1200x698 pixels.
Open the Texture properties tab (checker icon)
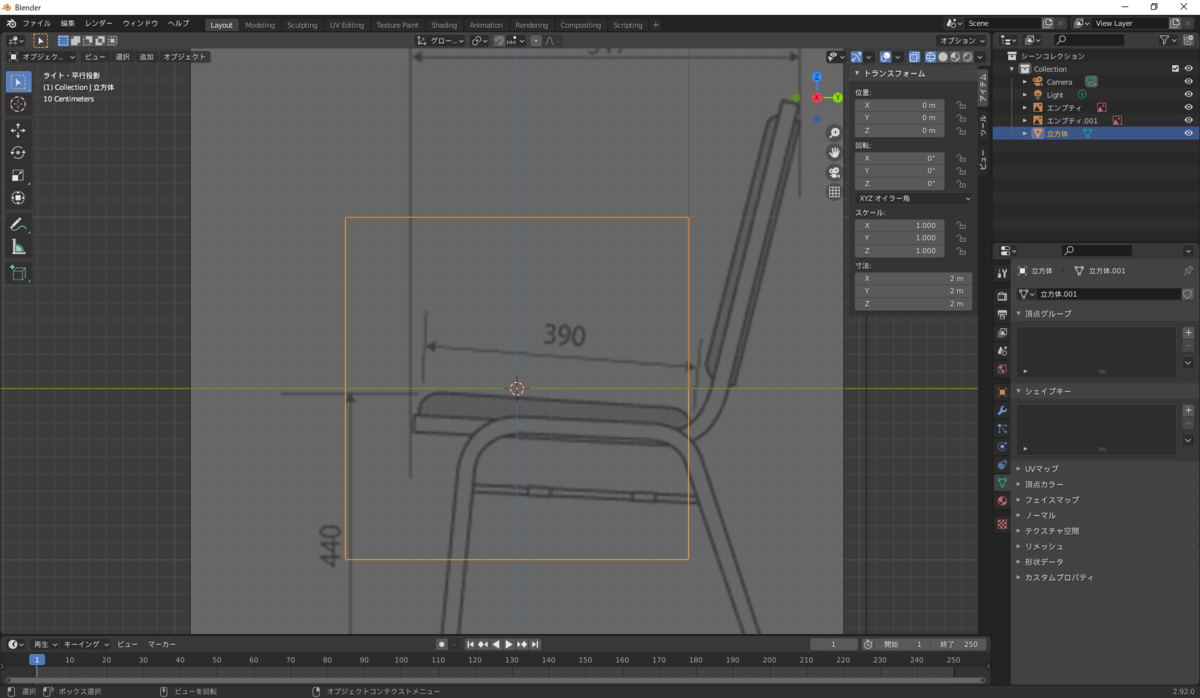(x=1002, y=523)
